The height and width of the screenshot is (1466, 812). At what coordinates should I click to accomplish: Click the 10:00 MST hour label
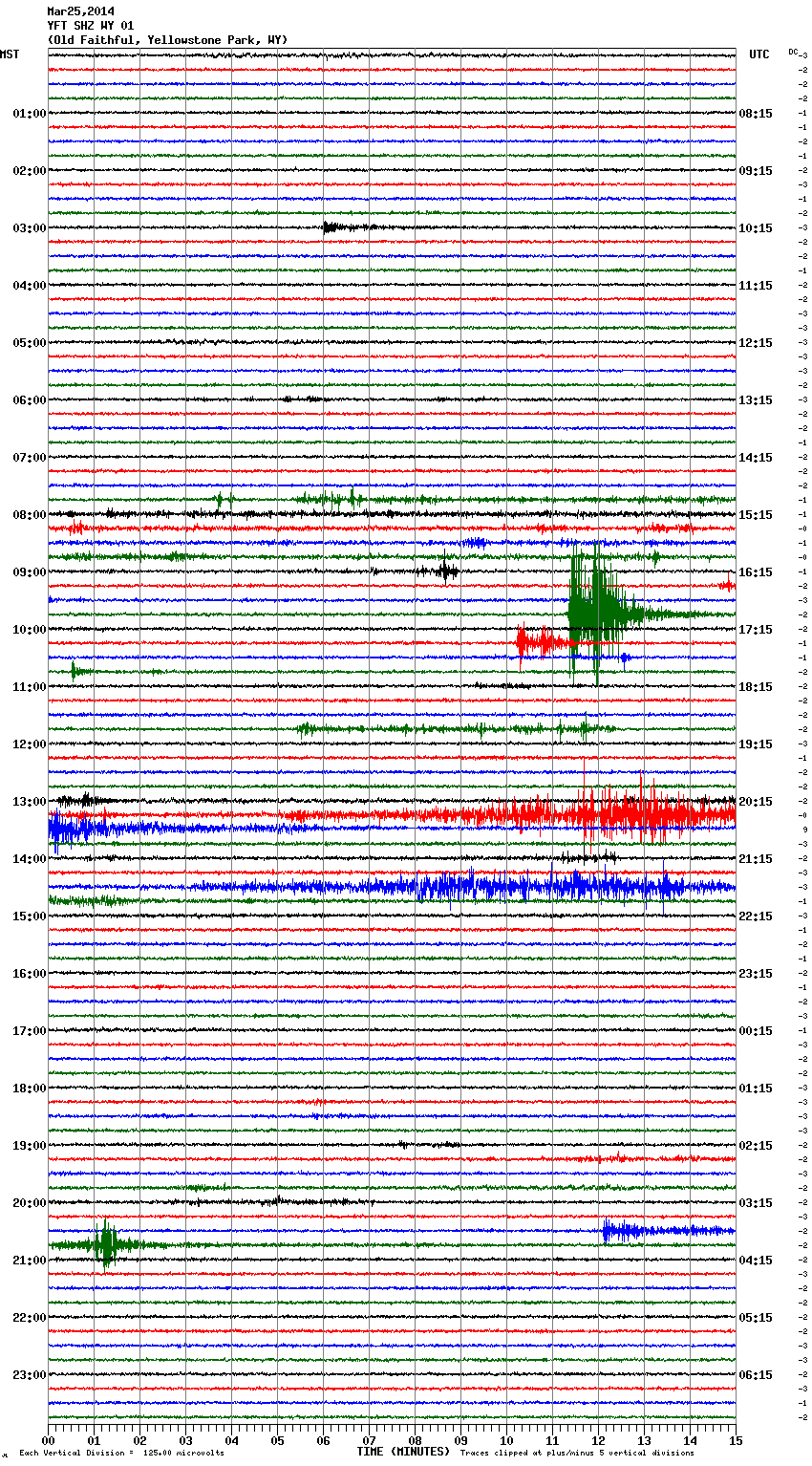(x=30, y=630)
